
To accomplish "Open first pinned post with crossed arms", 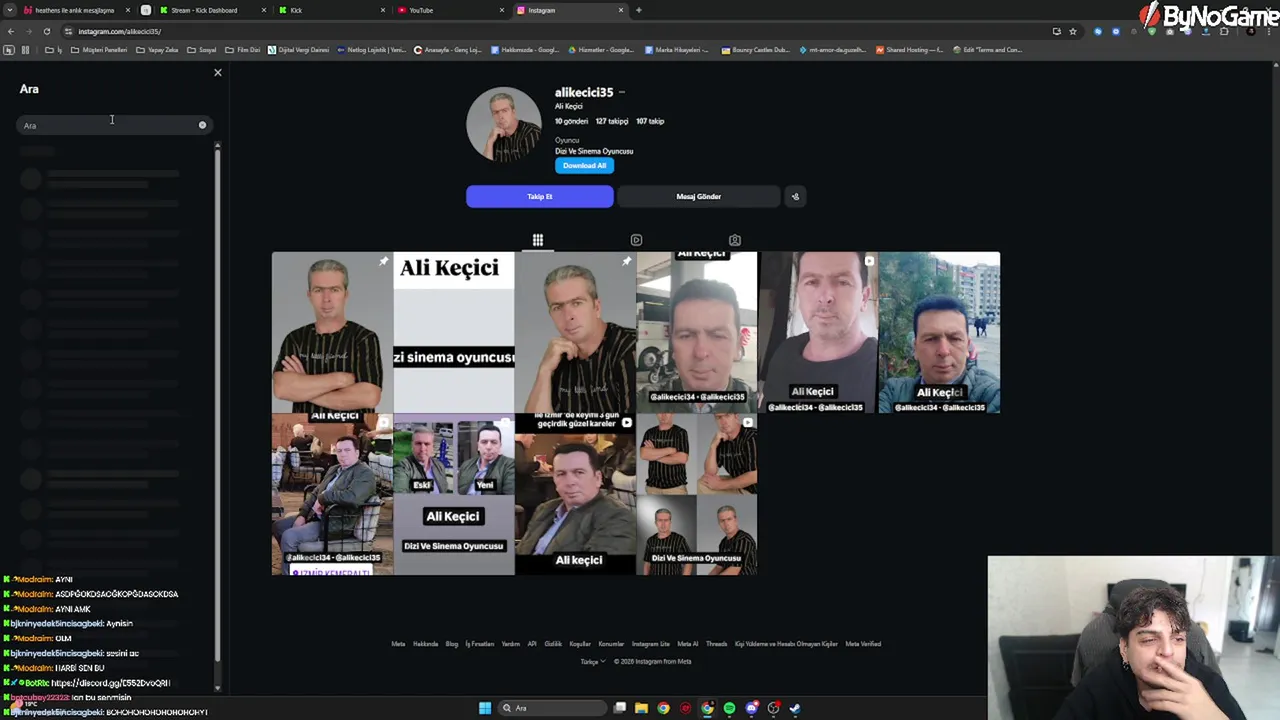I will [x=332, y=332].
